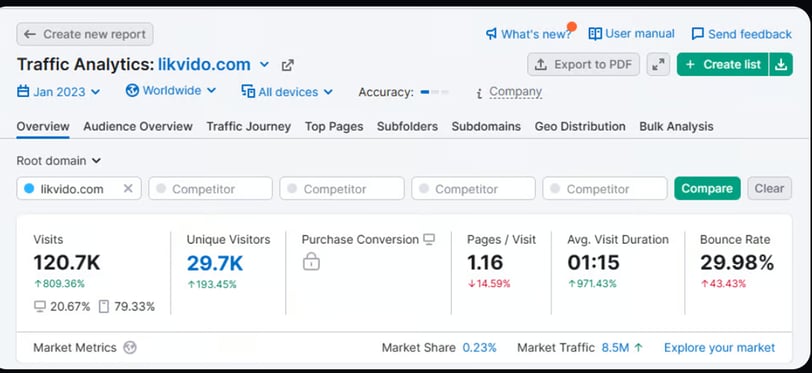This screenshot has width=812, height=373.
Task: Expand the Root domain dropdown
Action: (x=59, y=161)
